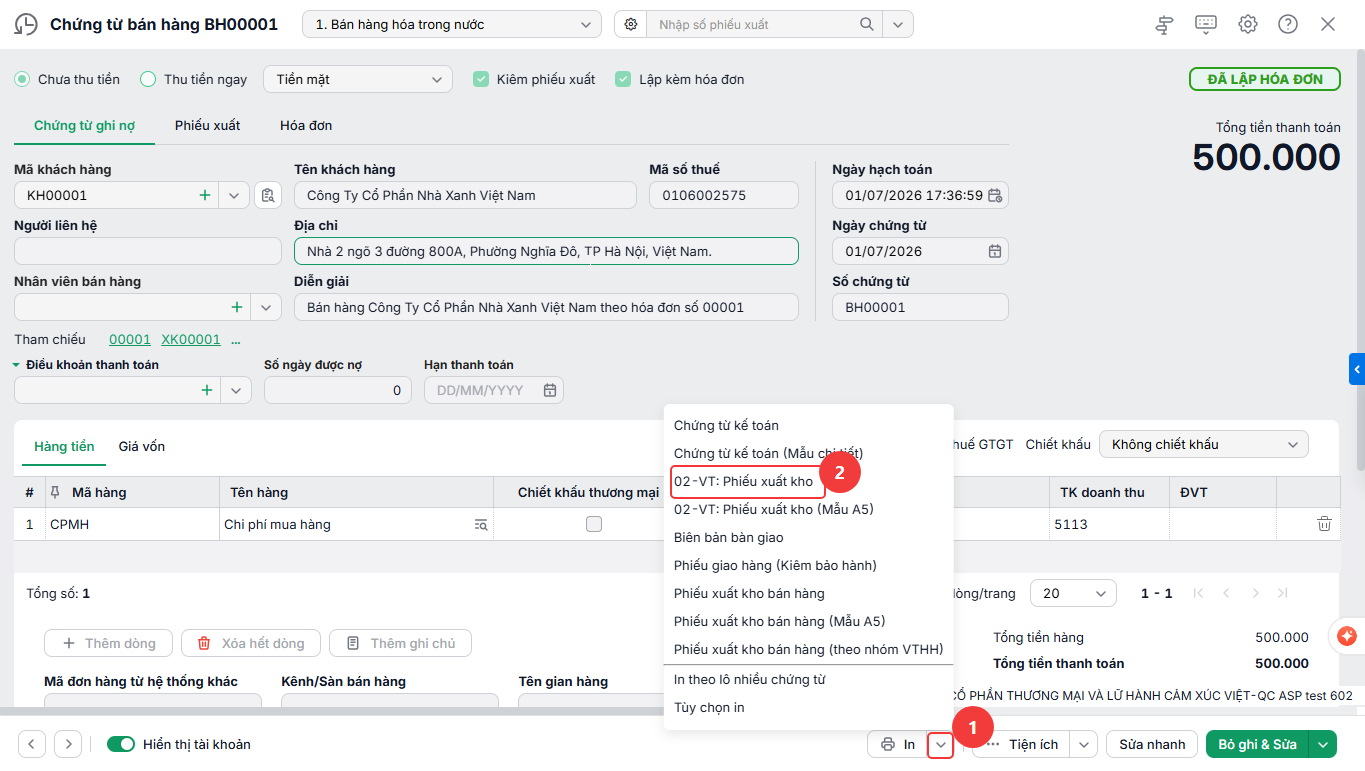
Task: Switch to Giá vốn tab
Action: pos(142,446)
